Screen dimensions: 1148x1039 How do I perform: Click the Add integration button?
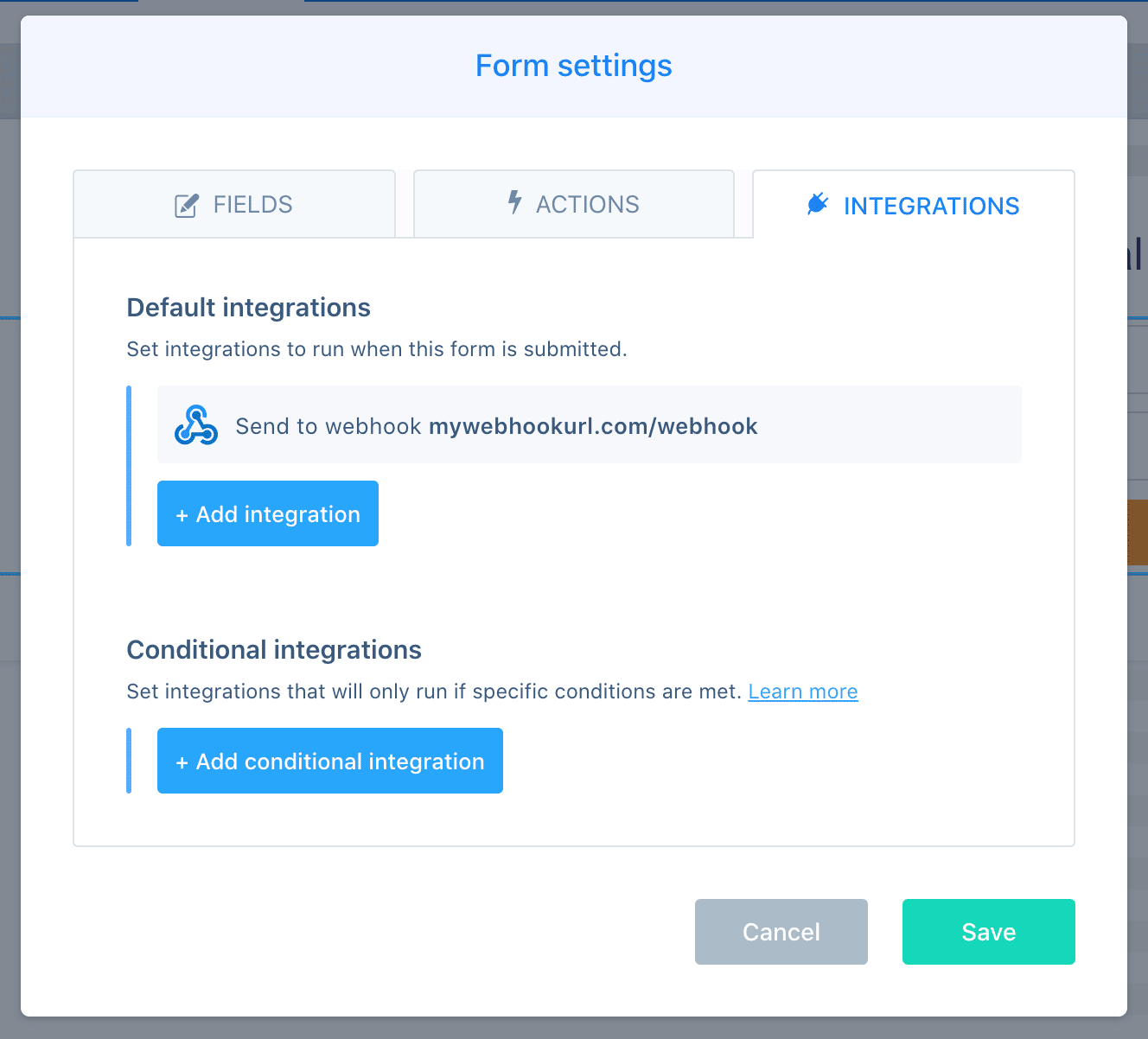pyautogui.click(x=268, y=513)
